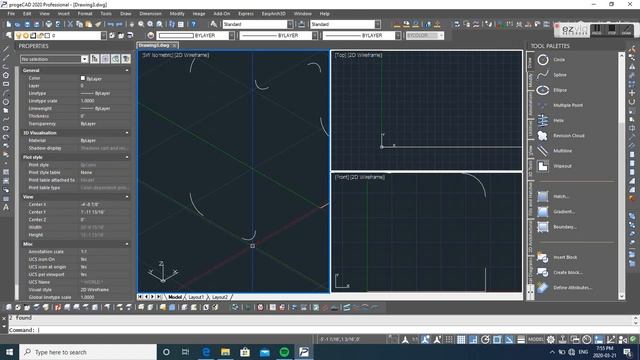Viewport: 640px width, 360px height.
Task: Click the New drawing icon in the toolbar
Action: [x=9, y=24]
